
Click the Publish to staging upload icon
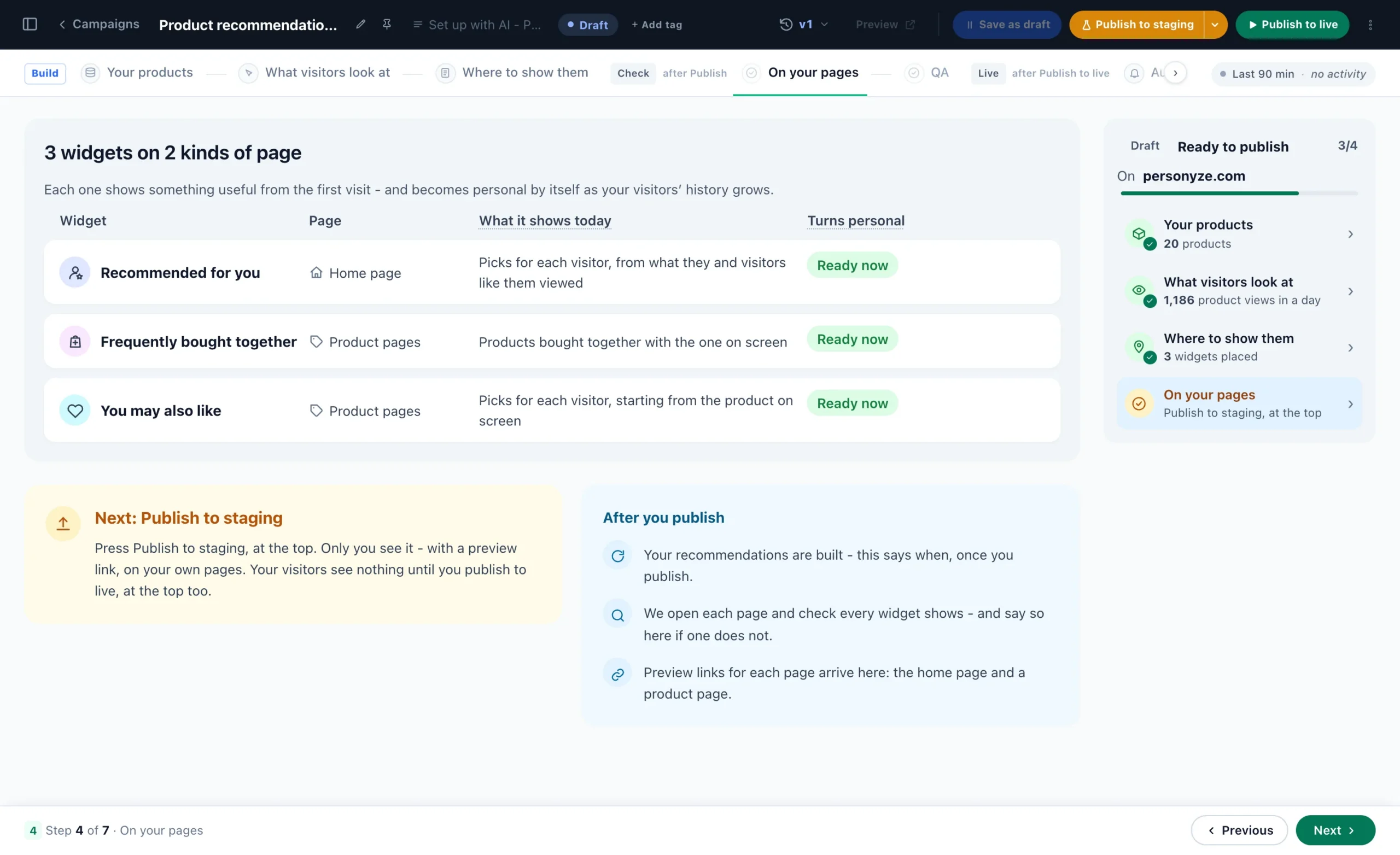tap(63, 524)
